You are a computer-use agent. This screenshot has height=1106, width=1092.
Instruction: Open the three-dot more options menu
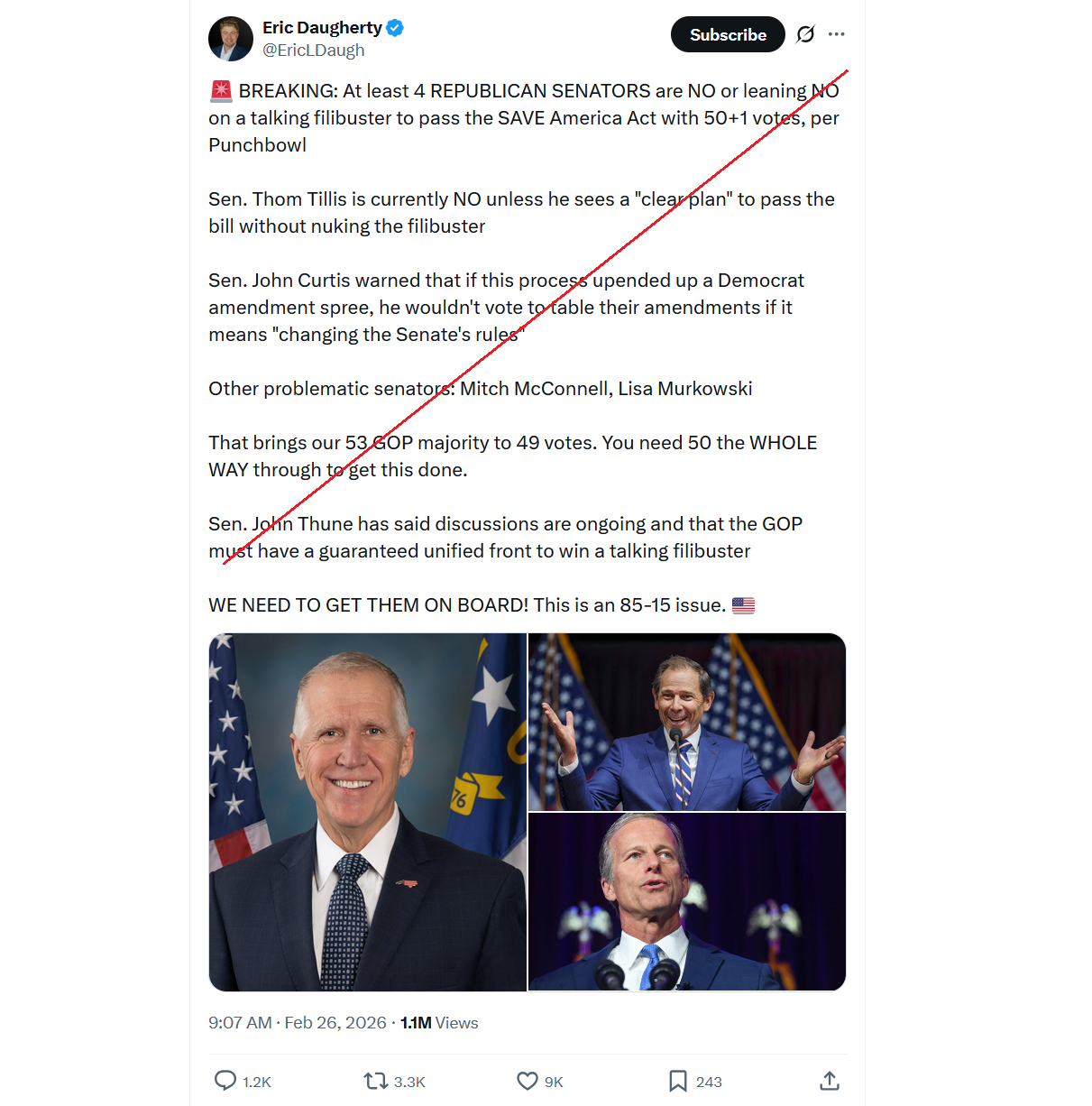(837, 34)
